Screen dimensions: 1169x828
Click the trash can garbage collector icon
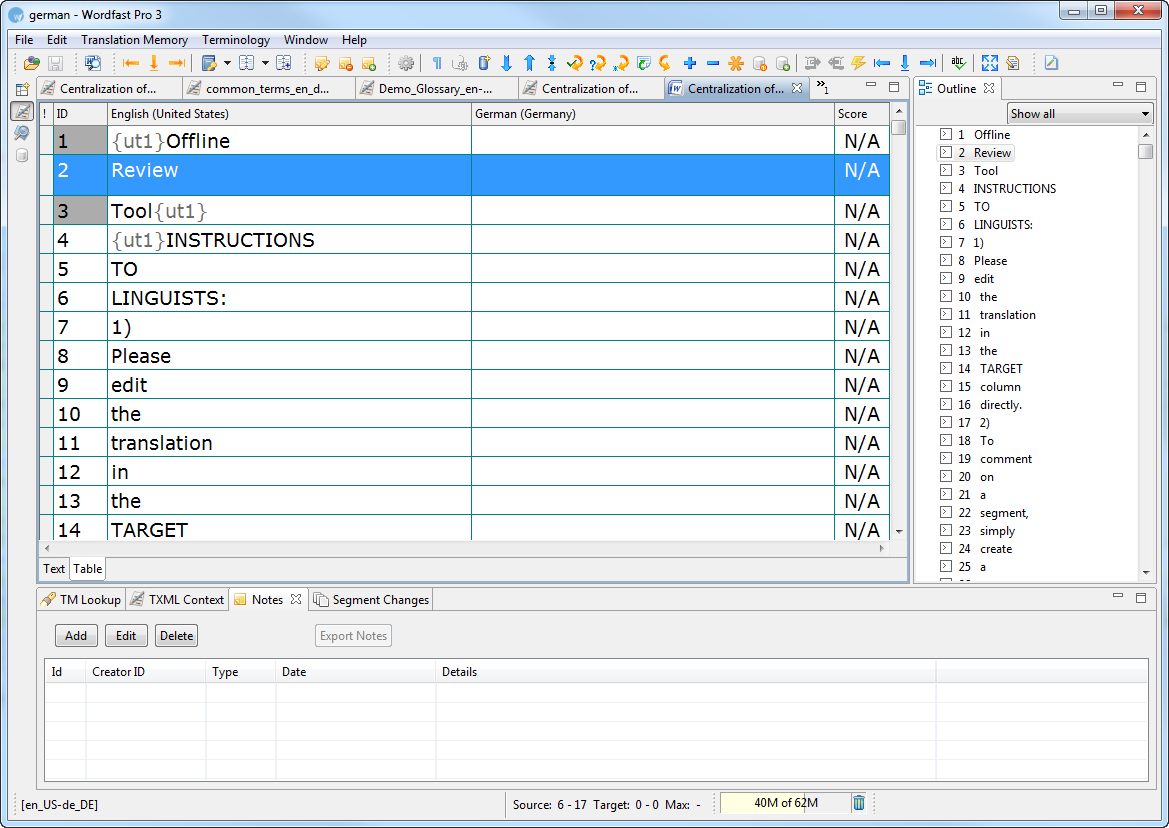[859, 803]
